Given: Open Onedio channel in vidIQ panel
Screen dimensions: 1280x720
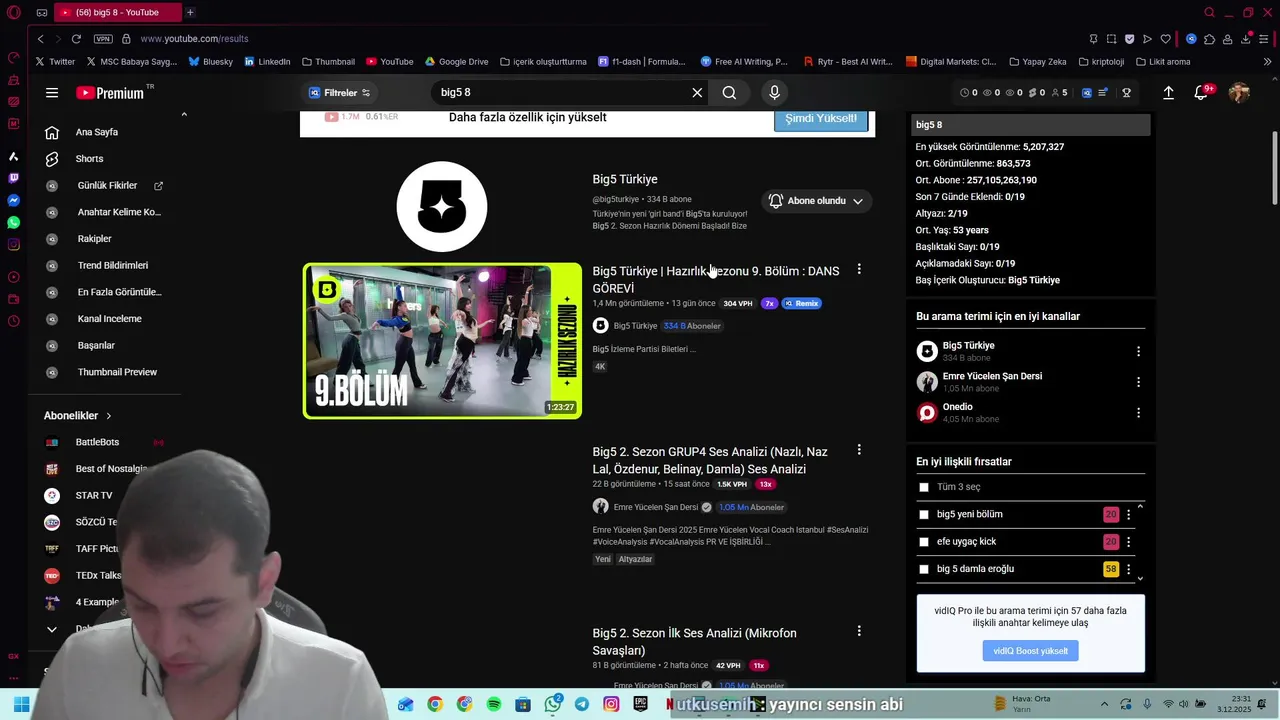Looking at the screenshot, I should [x=957, y=407].
